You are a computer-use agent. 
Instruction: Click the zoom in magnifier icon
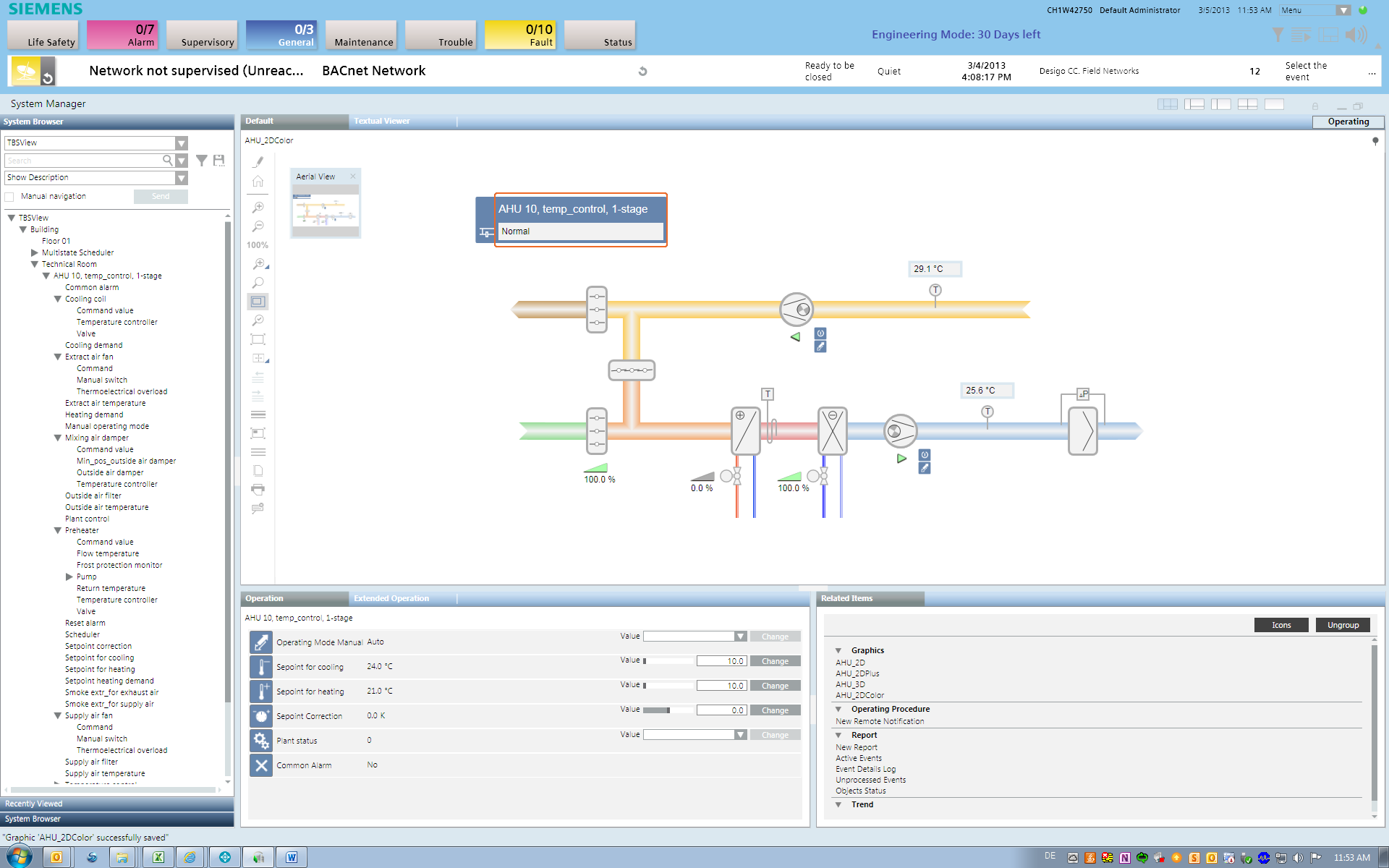pos(258,208)
